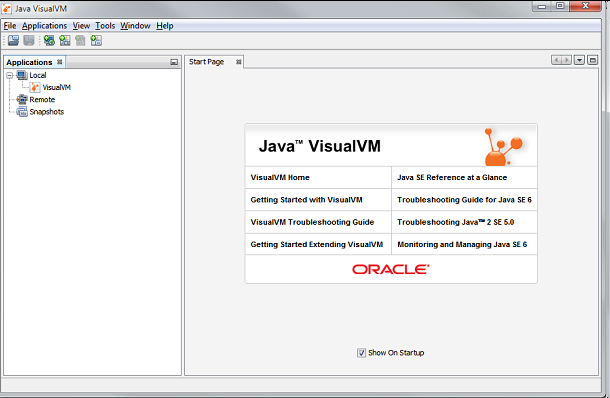Maximize the Start Page window pane
The height and width of the screenshot is (398, 610).
(592, 60)
